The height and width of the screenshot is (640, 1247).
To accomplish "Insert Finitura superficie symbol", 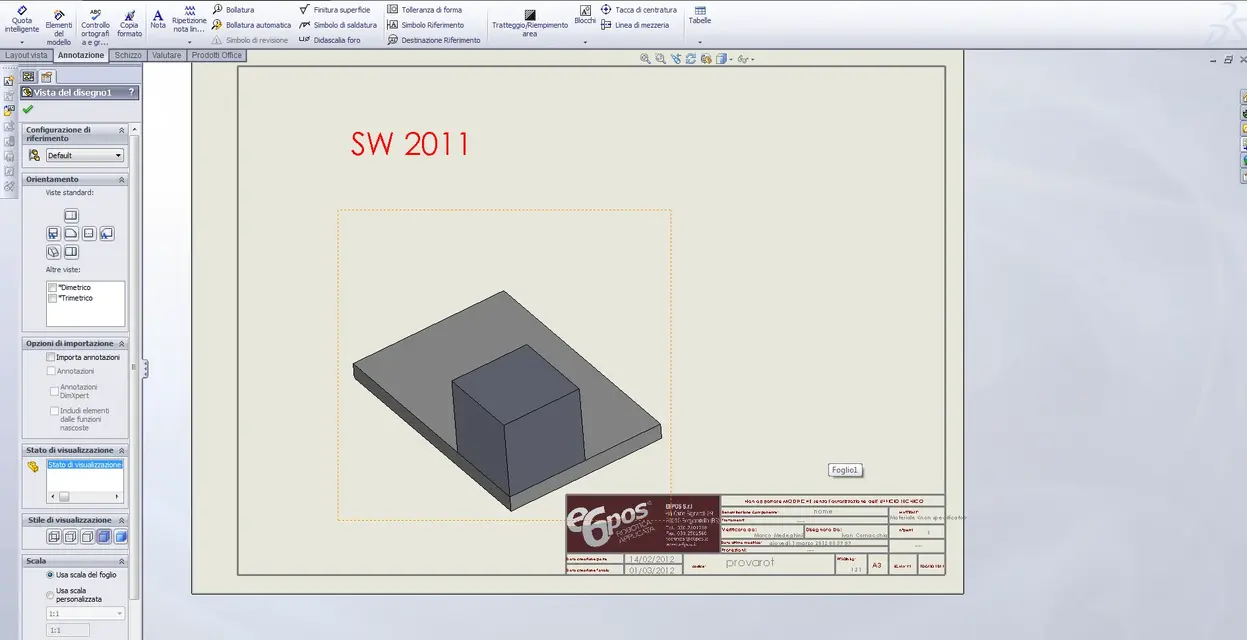I will (x=335, y=10).
